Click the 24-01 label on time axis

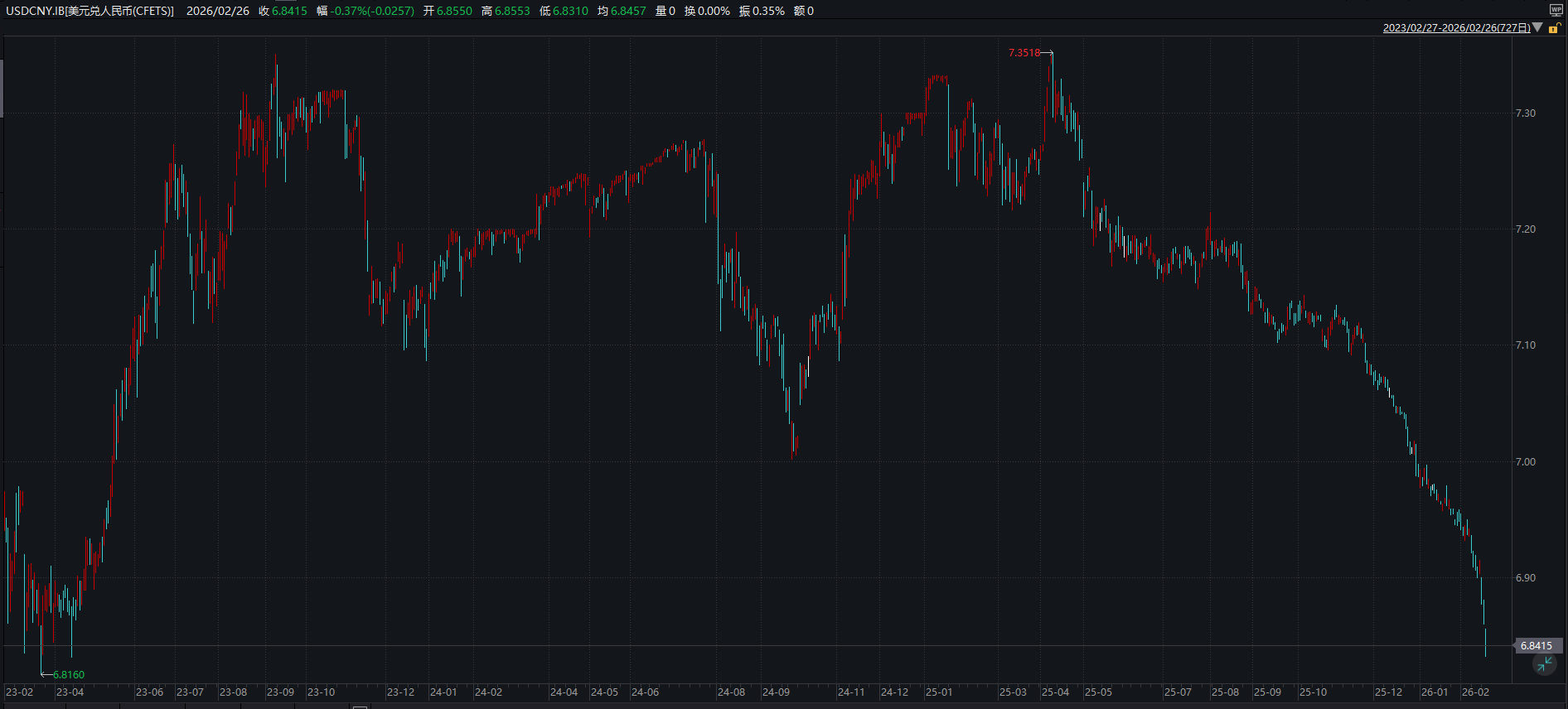point(443,692)
